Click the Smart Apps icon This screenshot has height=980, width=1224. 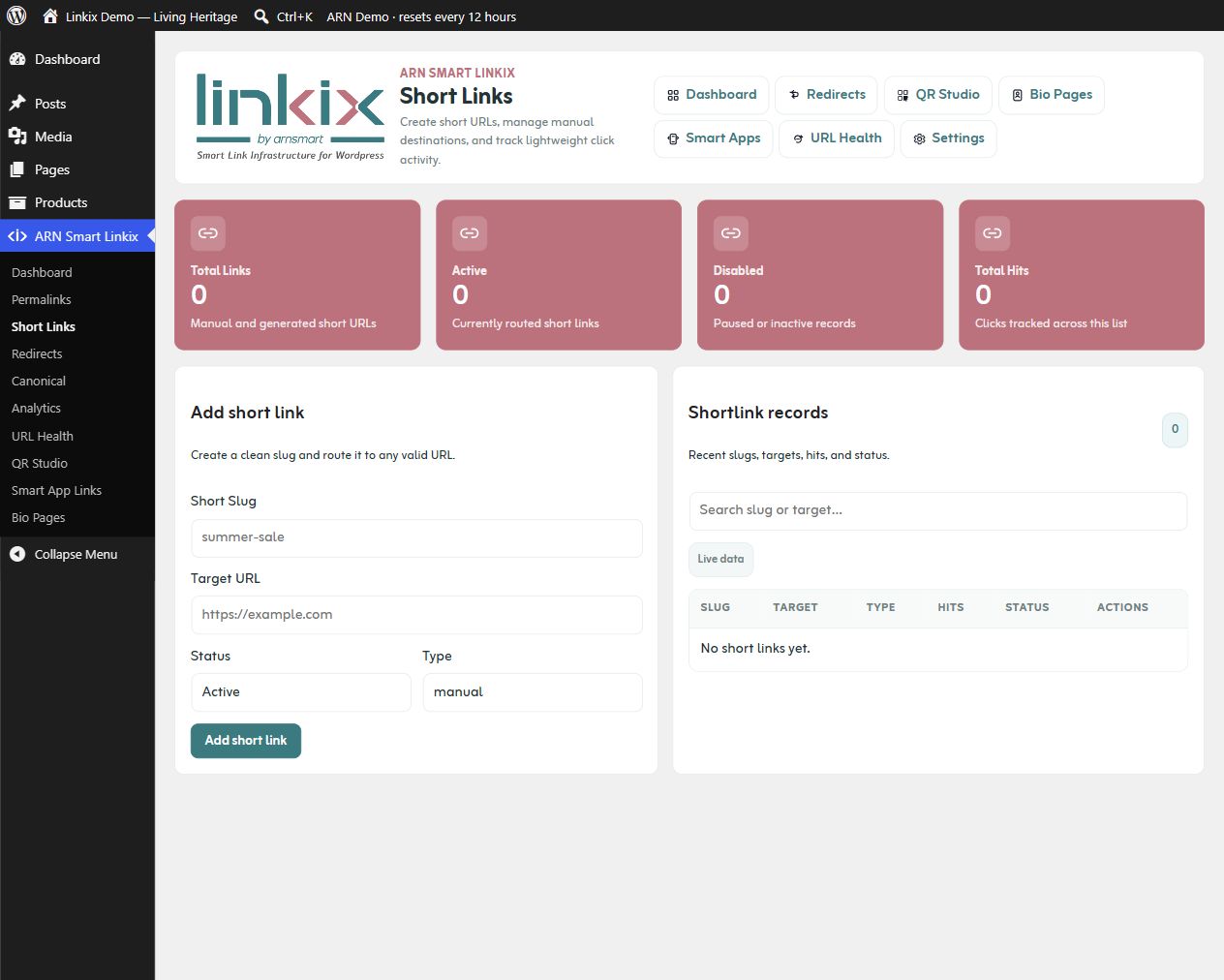tap(673, 138)
